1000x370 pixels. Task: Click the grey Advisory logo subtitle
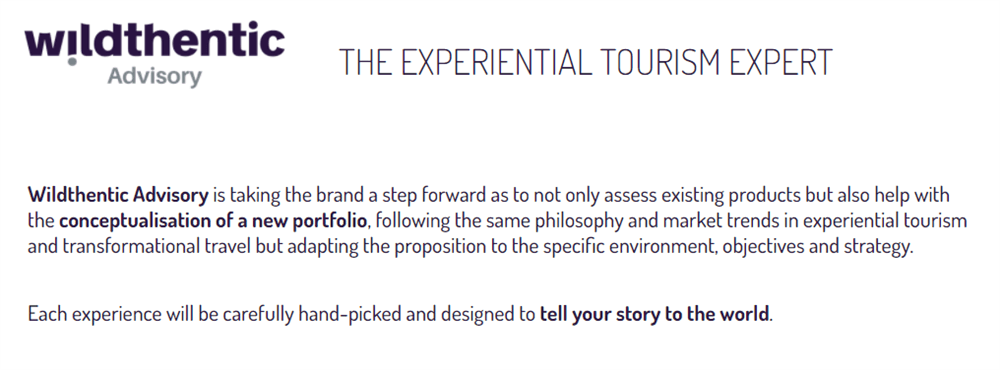click(x=154, y=77)
